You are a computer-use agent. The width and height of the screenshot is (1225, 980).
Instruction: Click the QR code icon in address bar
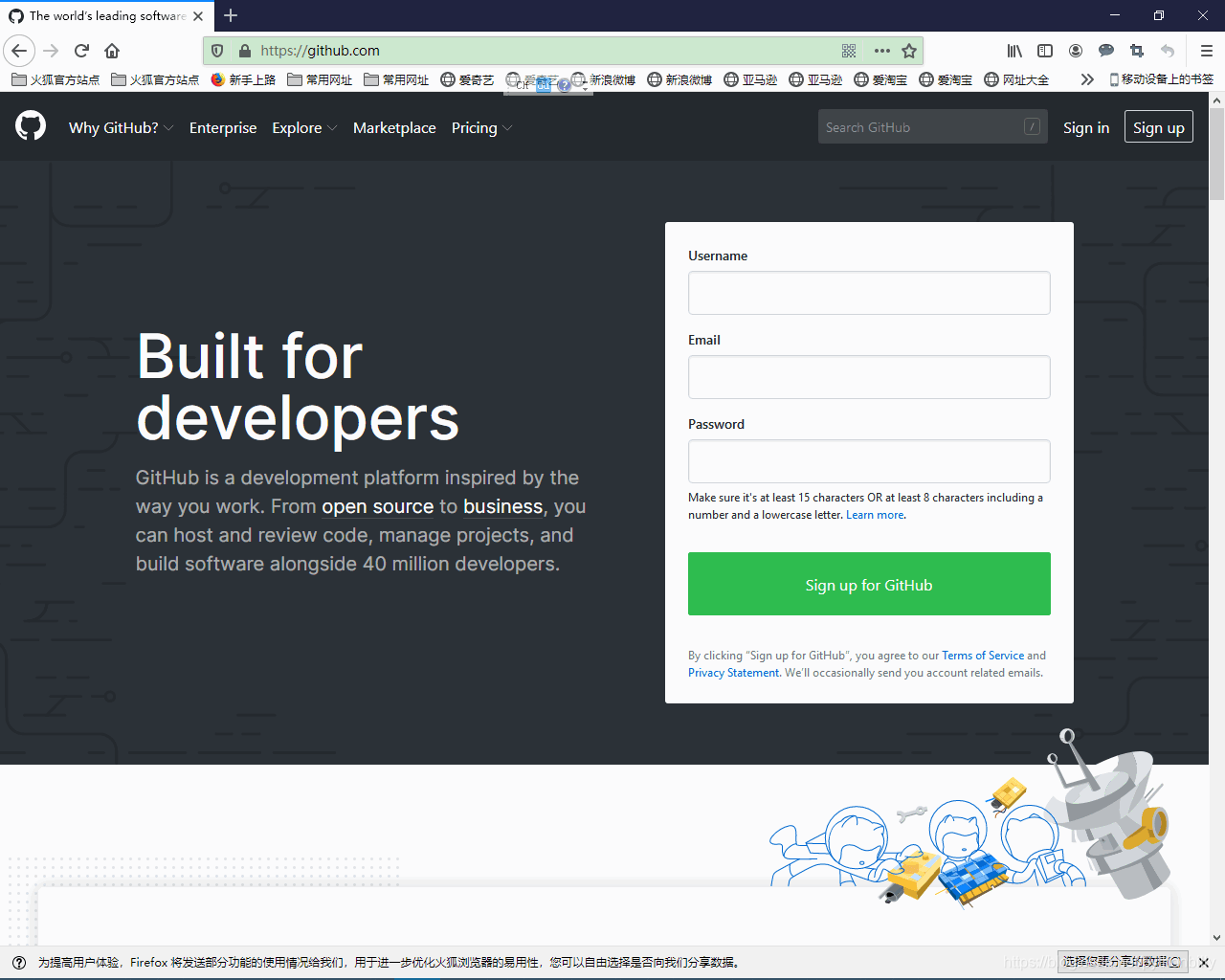pos(849,51)
